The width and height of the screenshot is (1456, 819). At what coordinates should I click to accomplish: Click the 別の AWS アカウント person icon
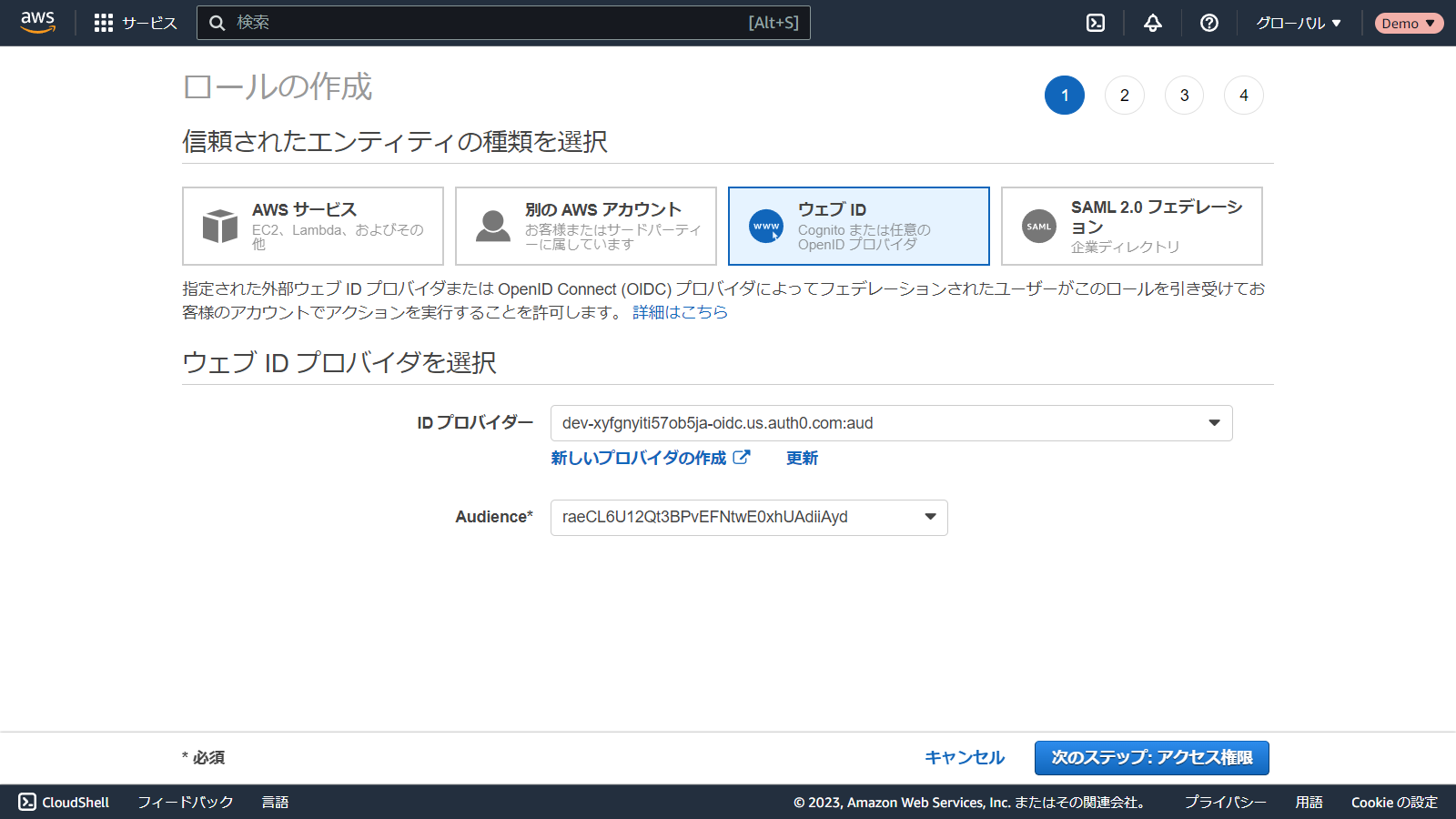tap(493, 226)
